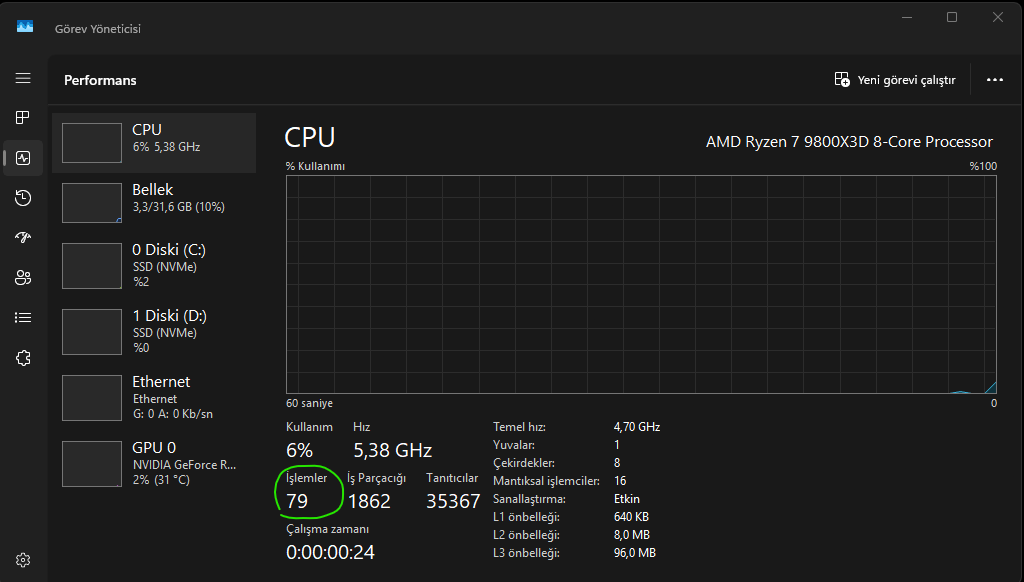Select the Bellek memory entry
Viewport: 1024px width, 582px height.
154,202
